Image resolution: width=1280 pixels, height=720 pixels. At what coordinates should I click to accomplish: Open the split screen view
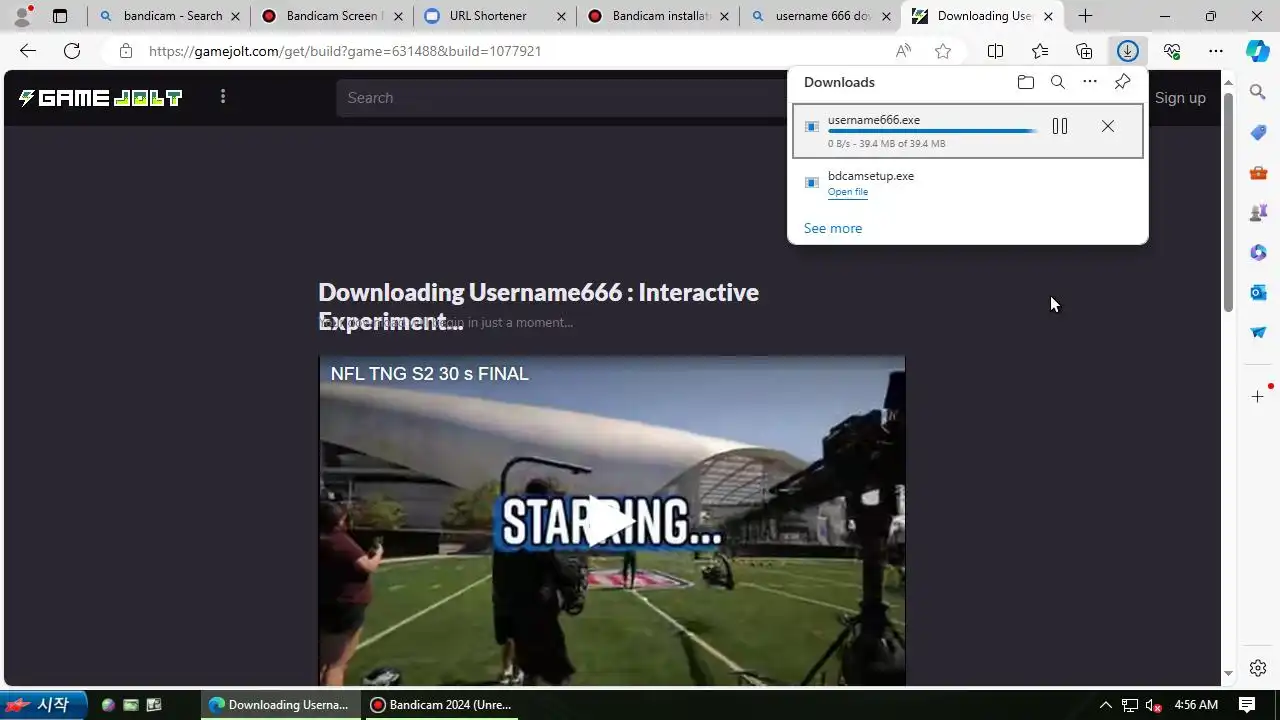click(x=996, y=51)
